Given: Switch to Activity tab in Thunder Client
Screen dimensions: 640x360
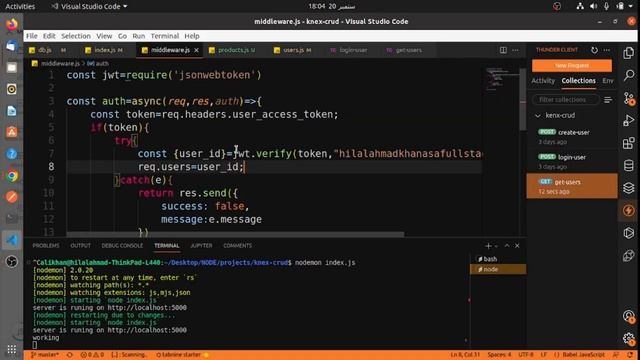Looking at the screenshot, I should 543,81.
